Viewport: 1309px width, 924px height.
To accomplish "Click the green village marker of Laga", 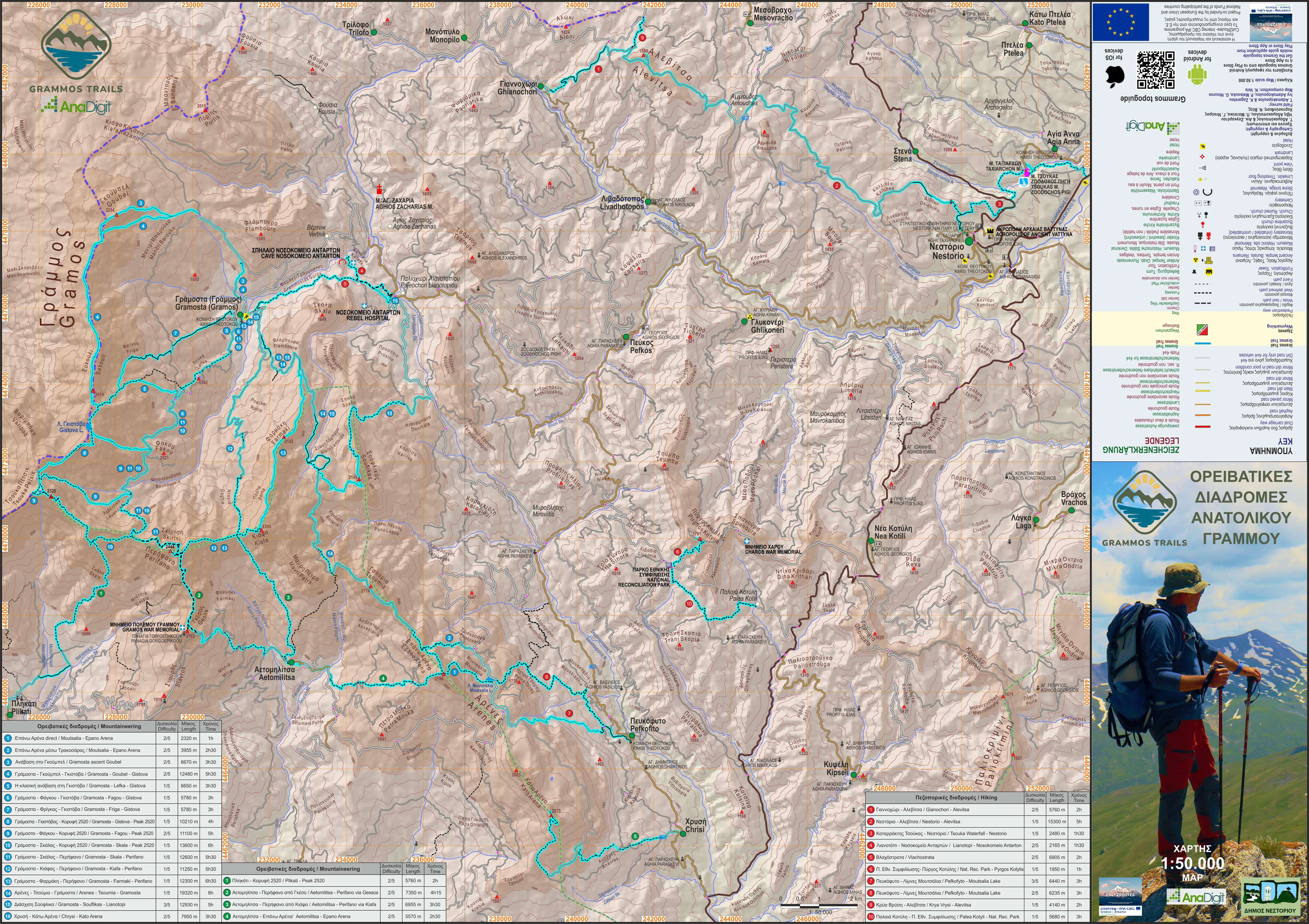I will [1036, 520].
